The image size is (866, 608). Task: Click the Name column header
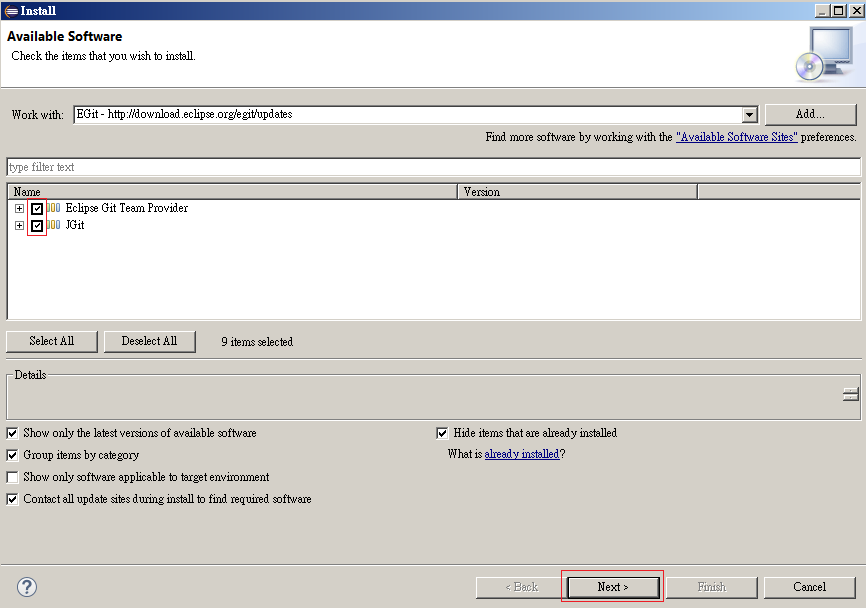[233, 192]
